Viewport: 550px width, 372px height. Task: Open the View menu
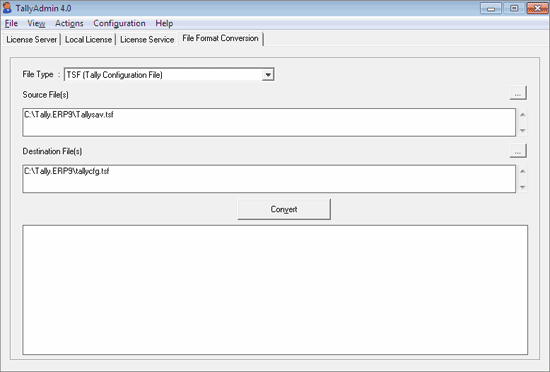tap(36, 23)
